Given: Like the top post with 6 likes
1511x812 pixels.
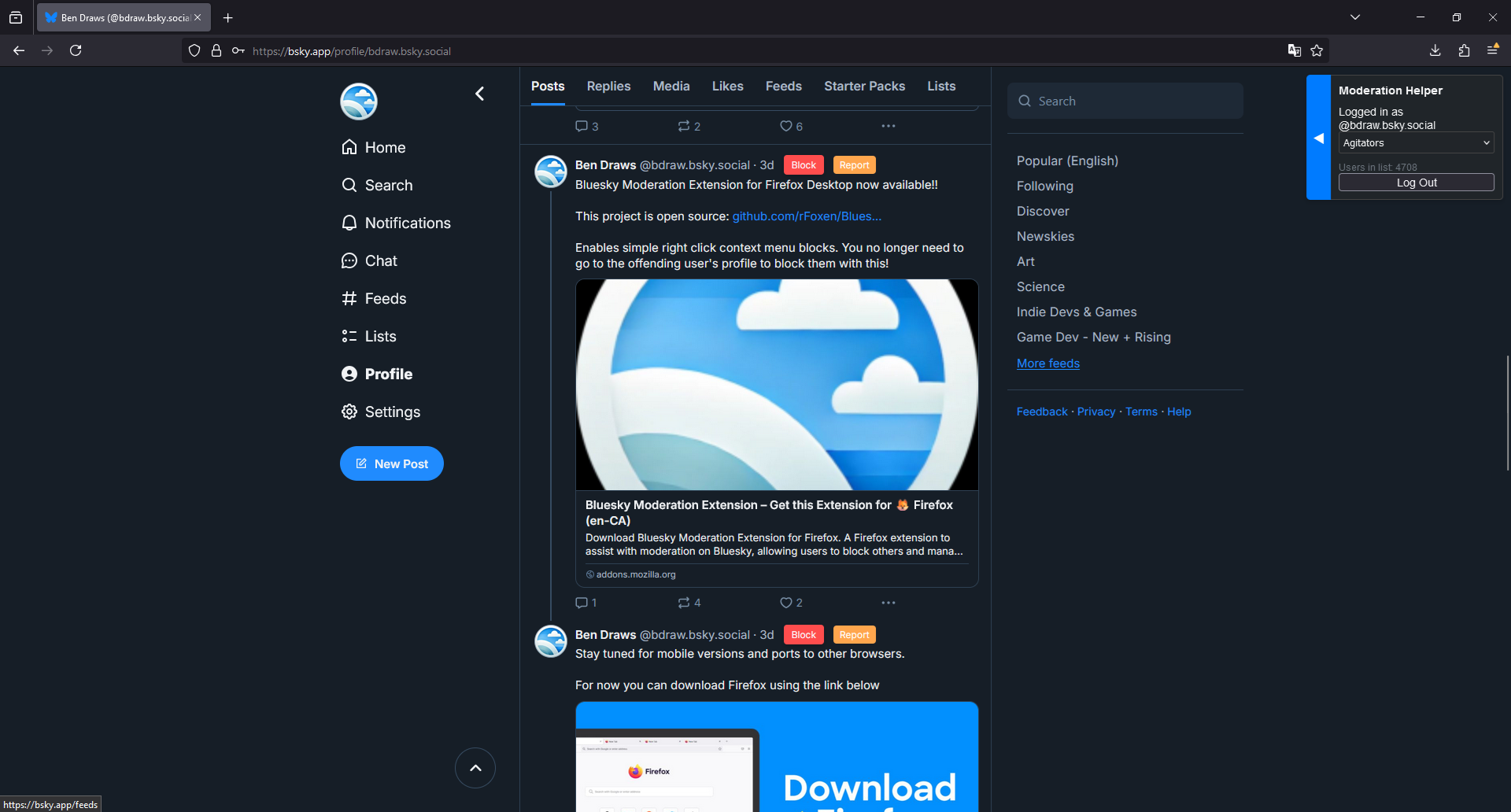Looking at the screenshot, I should [x=791, y=126].
